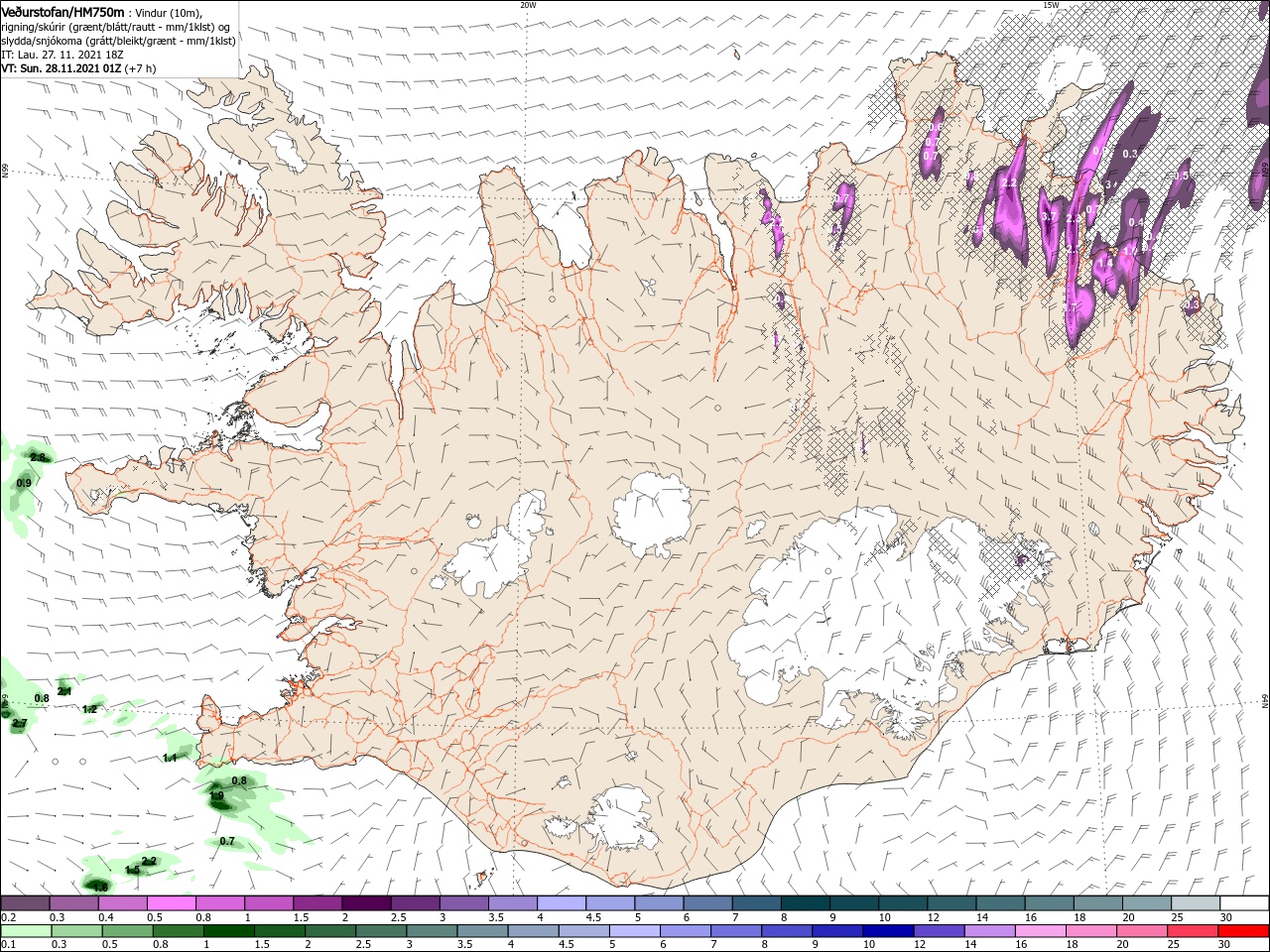
Task: Click the '0.2' label under snow scale
Action: point(8,917)
